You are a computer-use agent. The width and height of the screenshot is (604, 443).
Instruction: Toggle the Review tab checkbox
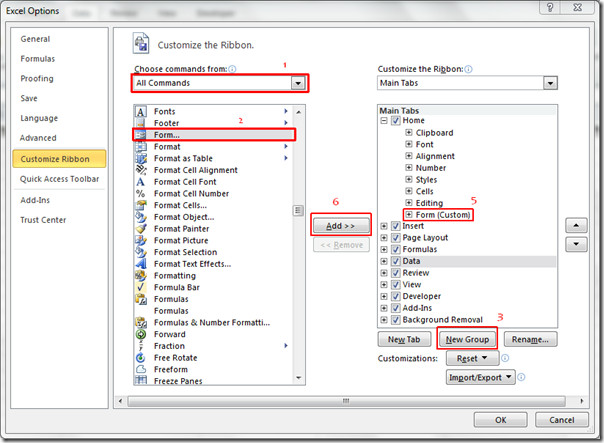(x=396, y=273)
